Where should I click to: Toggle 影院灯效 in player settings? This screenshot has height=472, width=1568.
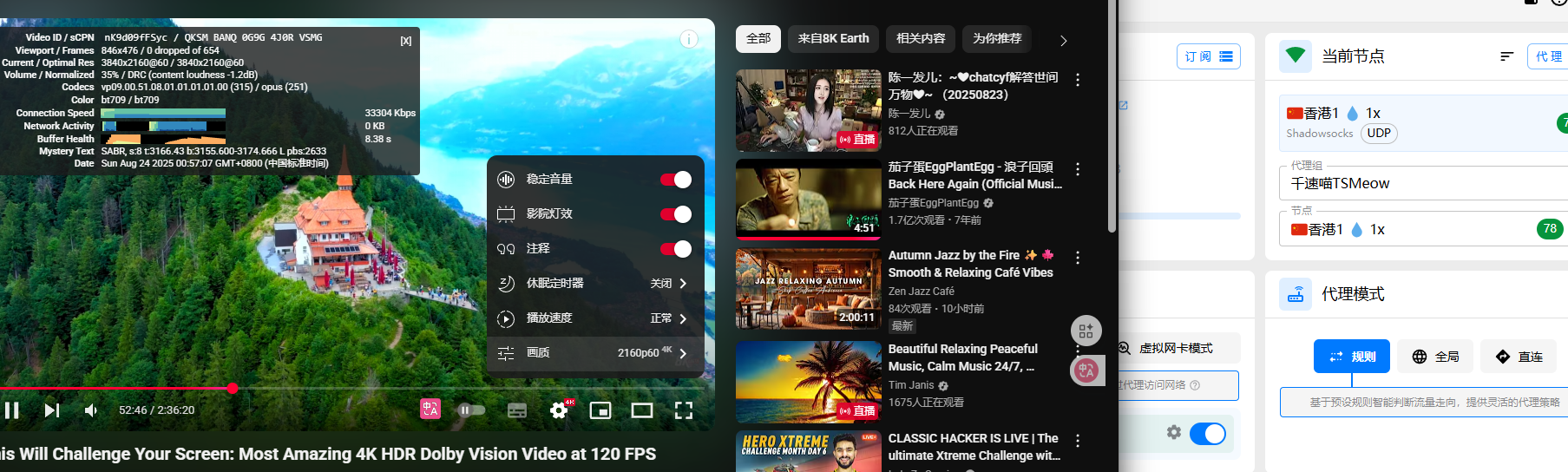click(x=676, y=214)
